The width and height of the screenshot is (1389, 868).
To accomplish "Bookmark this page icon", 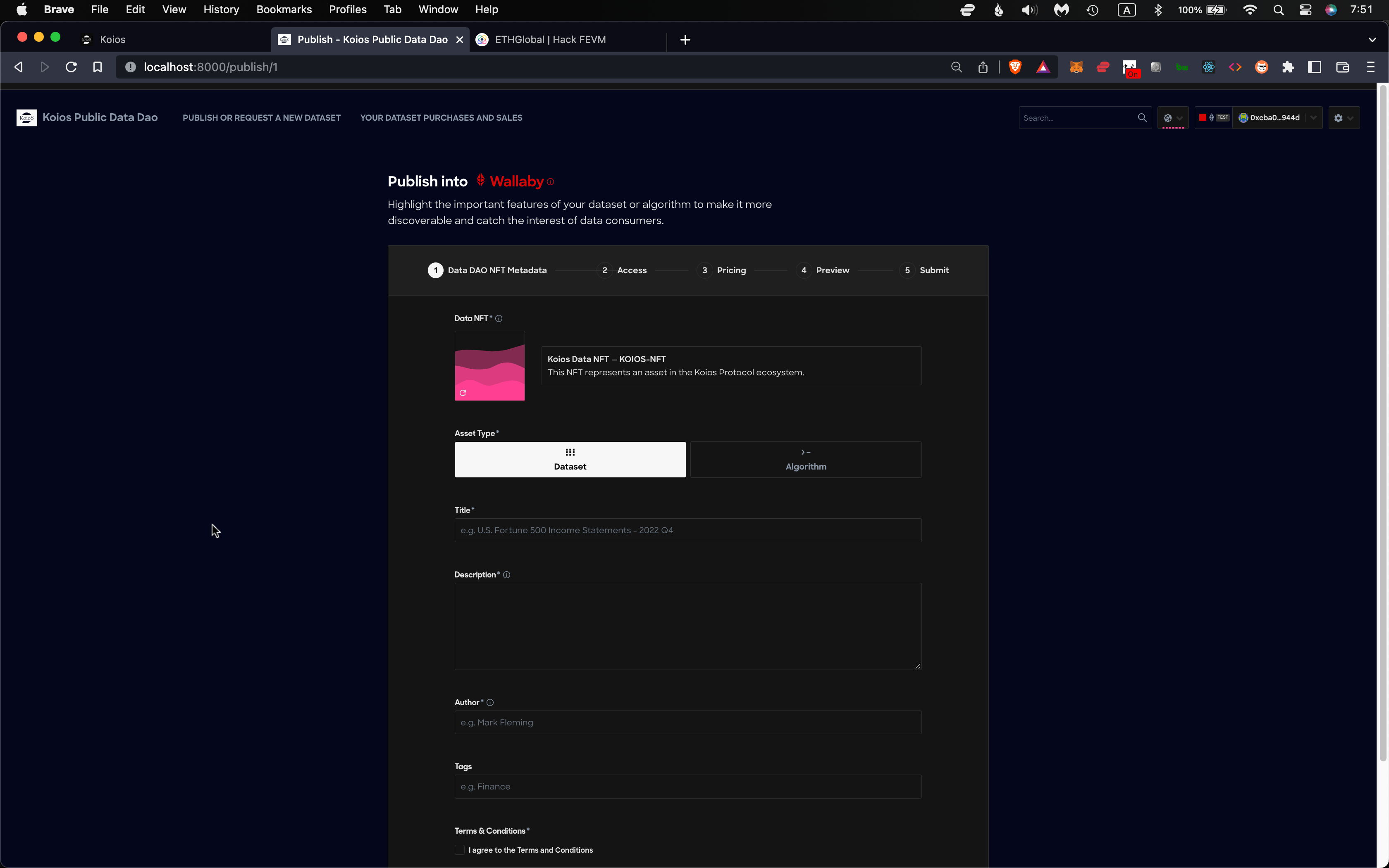I will point(98,67).
